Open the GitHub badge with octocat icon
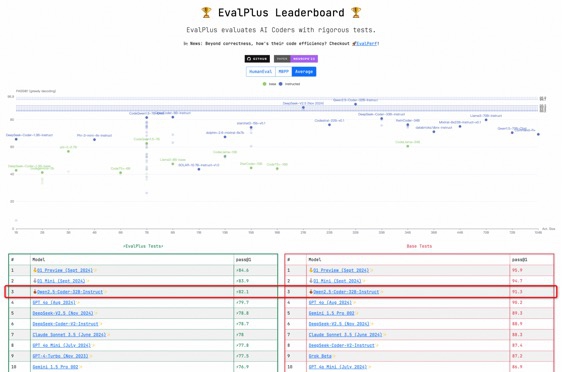This screenshot has height=372, width=562. (257, 59)
